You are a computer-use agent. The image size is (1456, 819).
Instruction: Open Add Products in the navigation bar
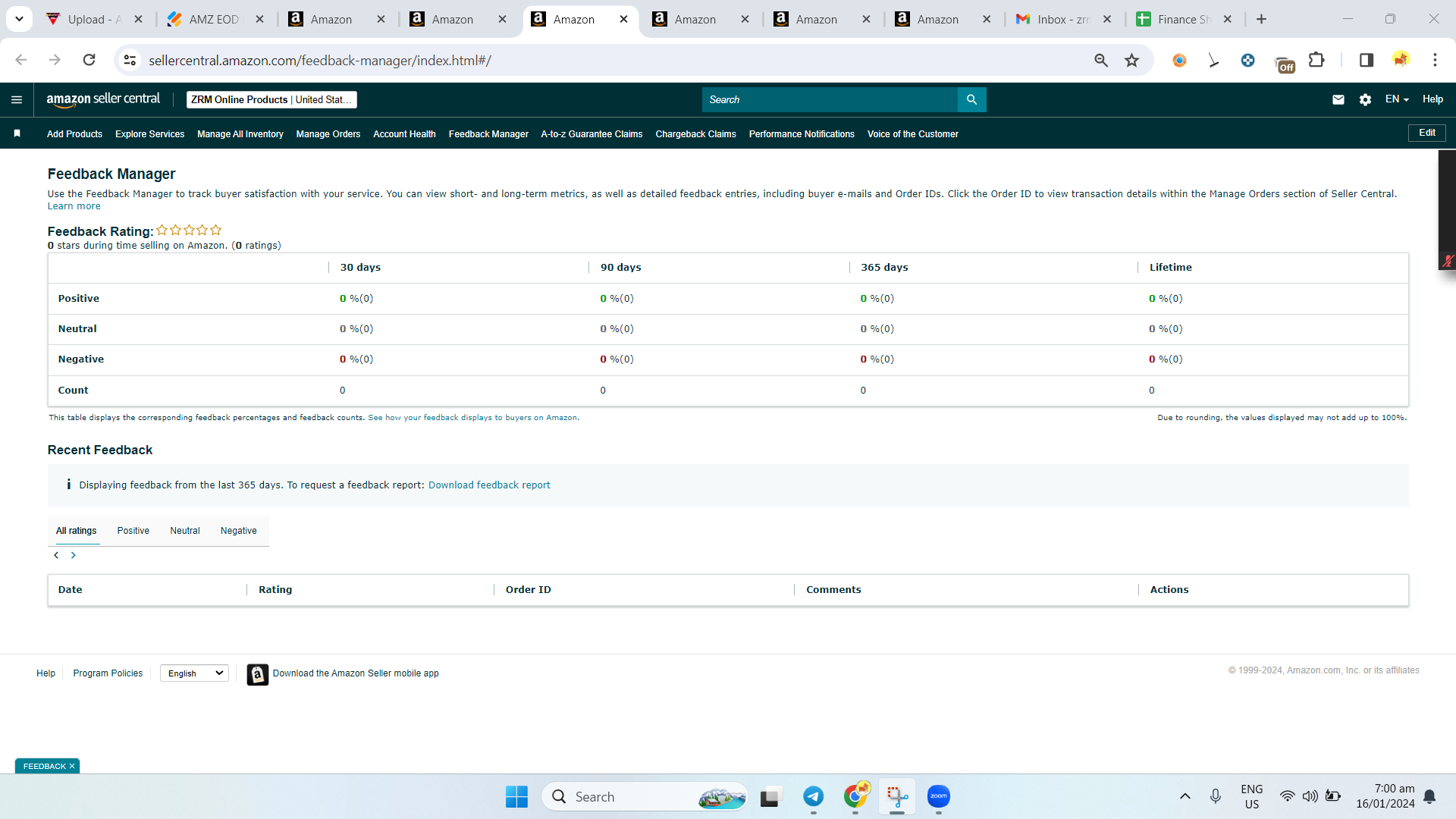(x=74, y=134)
